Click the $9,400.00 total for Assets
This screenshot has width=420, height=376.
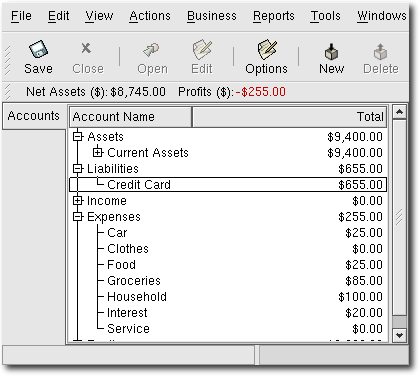coord(355,137)
